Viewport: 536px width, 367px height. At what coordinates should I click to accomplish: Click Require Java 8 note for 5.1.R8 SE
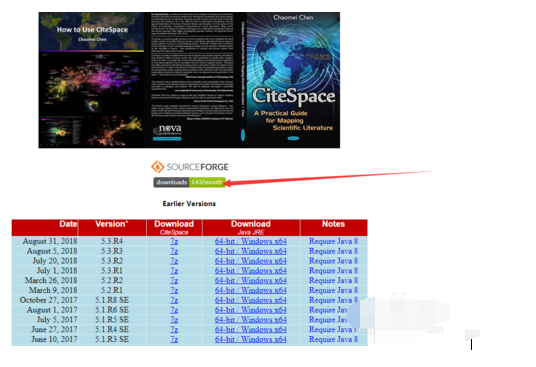pyautogui.click(x=334, y=300)
